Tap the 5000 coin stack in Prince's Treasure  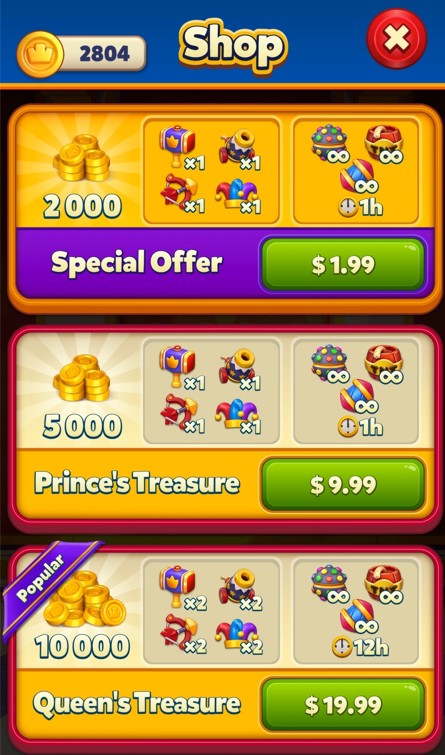click(x=81, y=378)
